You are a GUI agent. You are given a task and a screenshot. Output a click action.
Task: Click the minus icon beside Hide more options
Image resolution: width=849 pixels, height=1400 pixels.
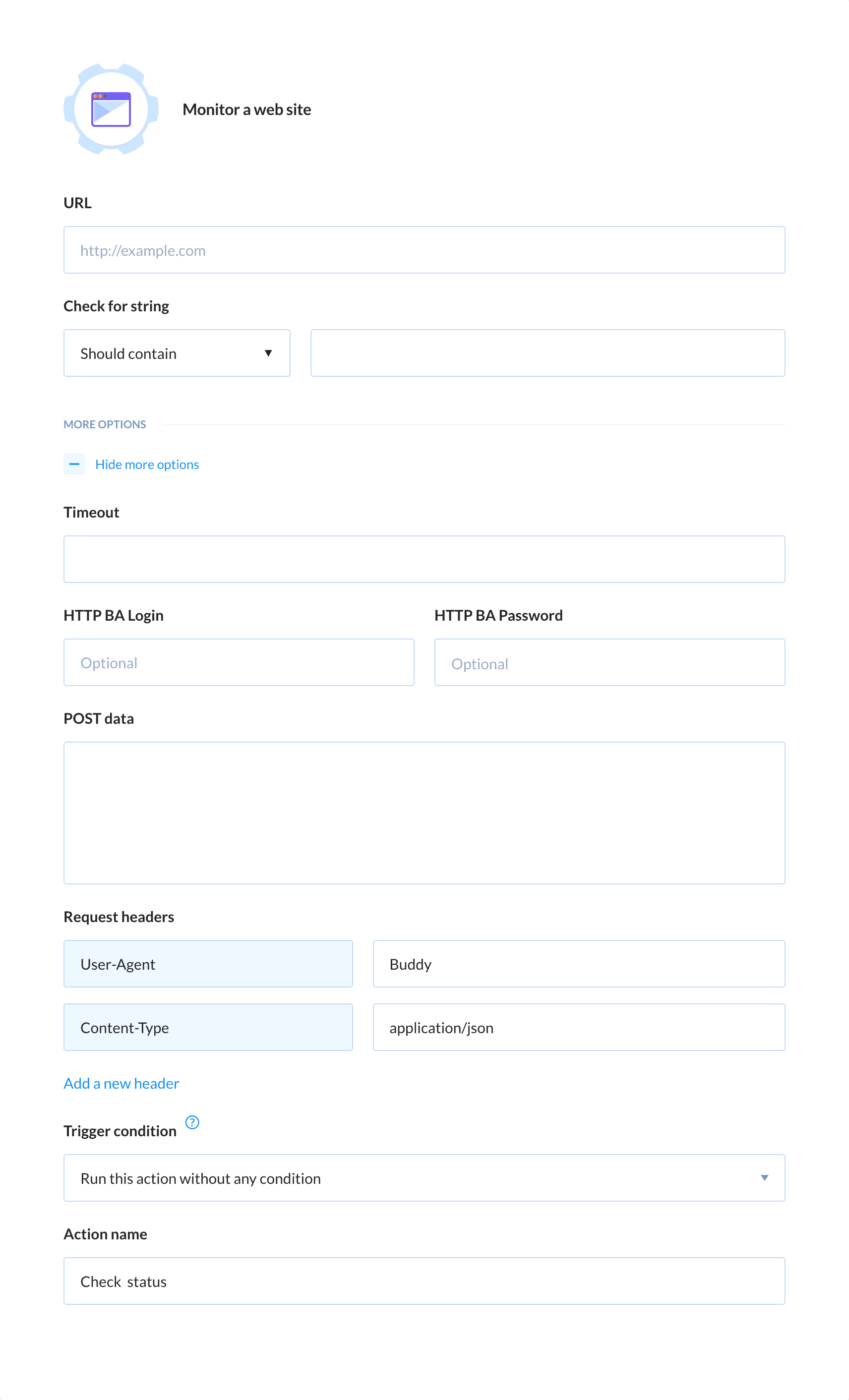pyautogui.click(x=74, y=464)
